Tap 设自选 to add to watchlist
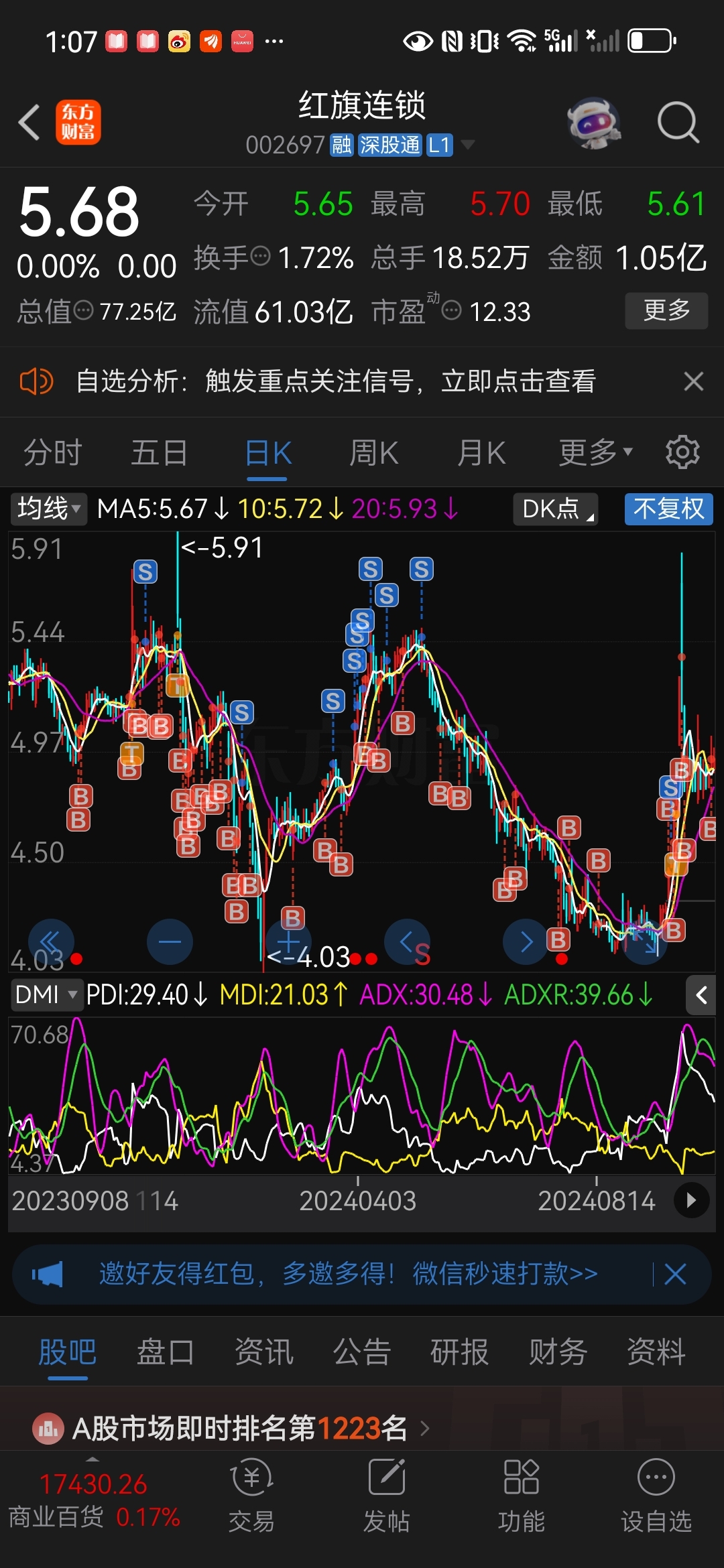This screenshot has width=724, height=1568. coord(656,1496)
